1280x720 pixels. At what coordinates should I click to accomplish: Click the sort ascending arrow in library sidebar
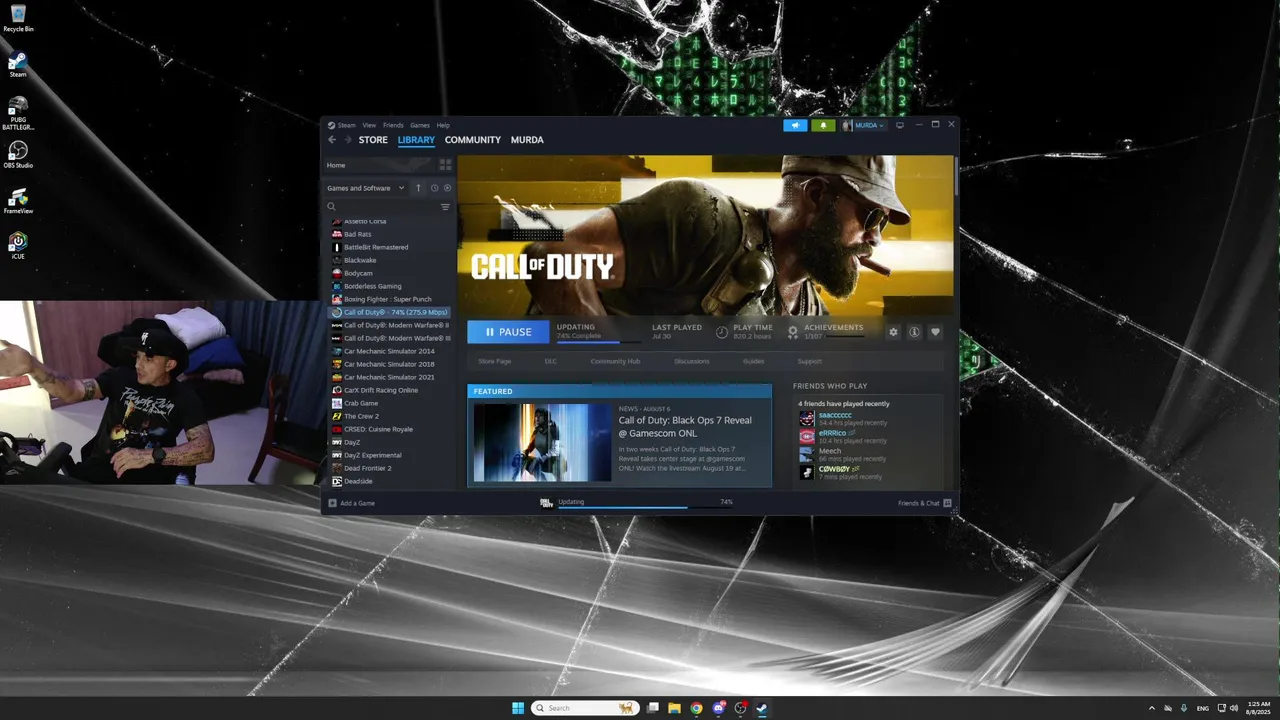click(x=418, y=188)
